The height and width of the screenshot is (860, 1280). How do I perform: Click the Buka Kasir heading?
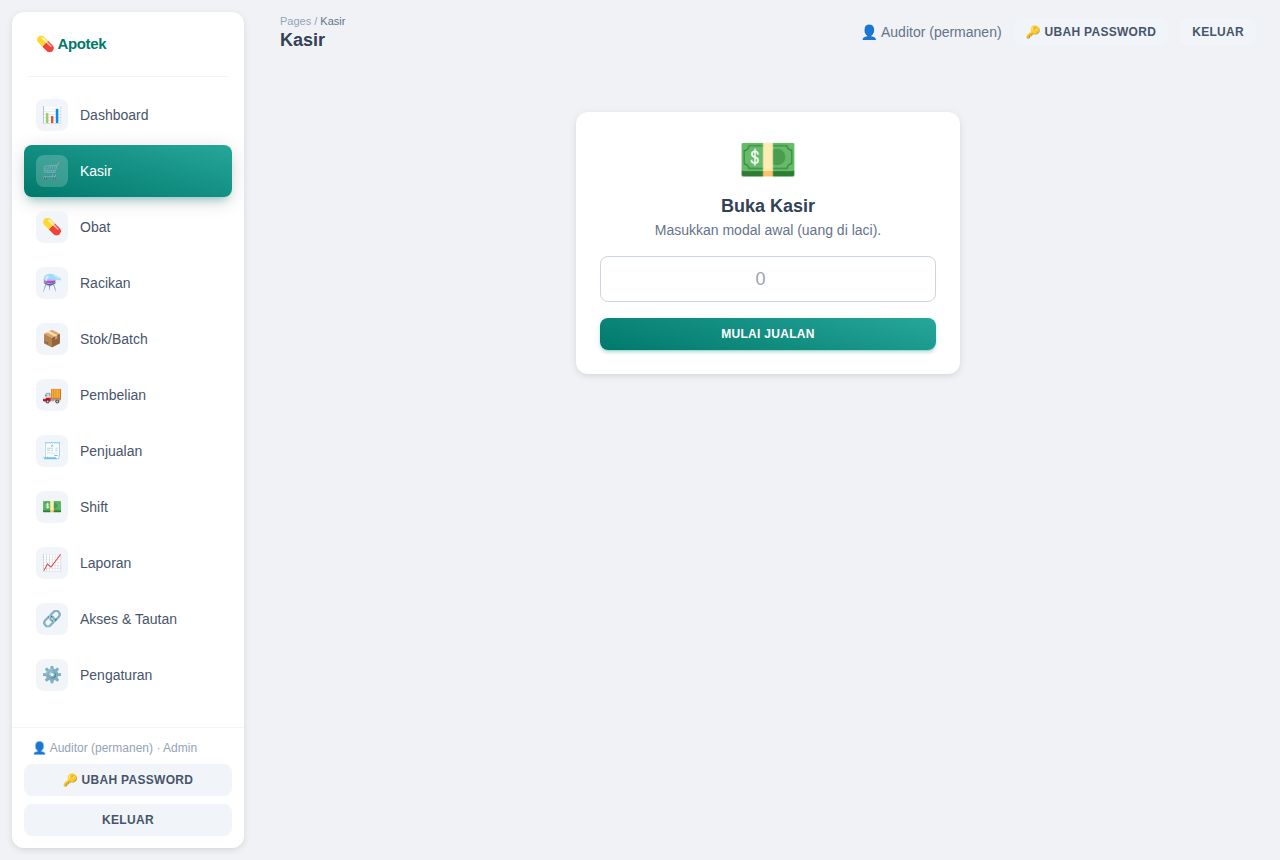point(768,206)
